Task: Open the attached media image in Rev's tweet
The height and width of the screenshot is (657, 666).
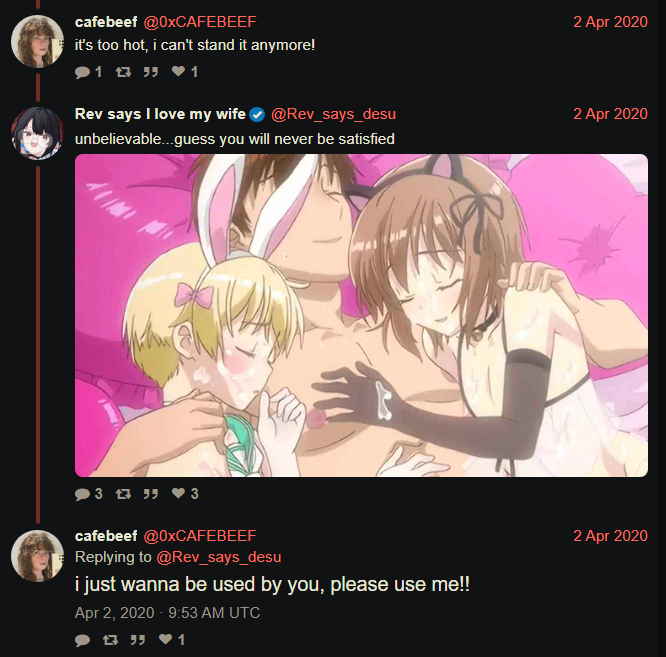Action: (361, 315)
